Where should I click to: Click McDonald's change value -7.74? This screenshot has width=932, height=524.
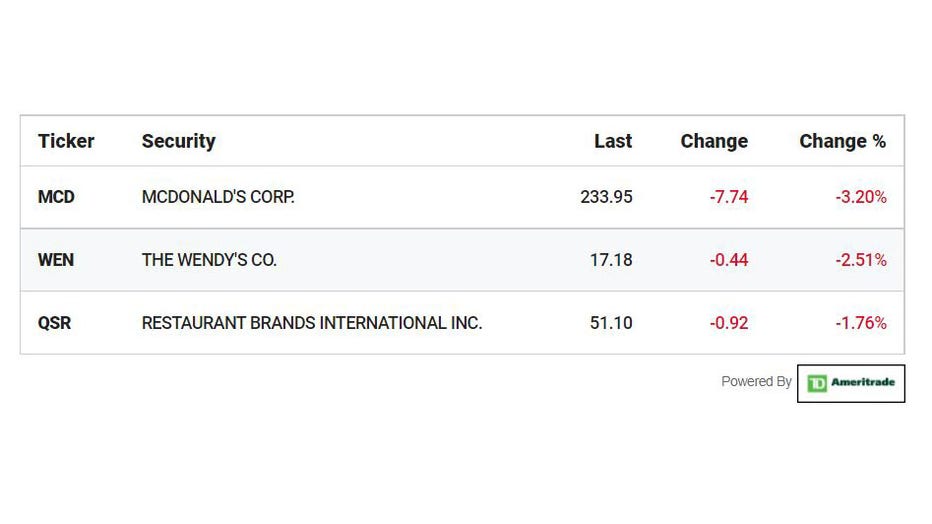[728, 197]
